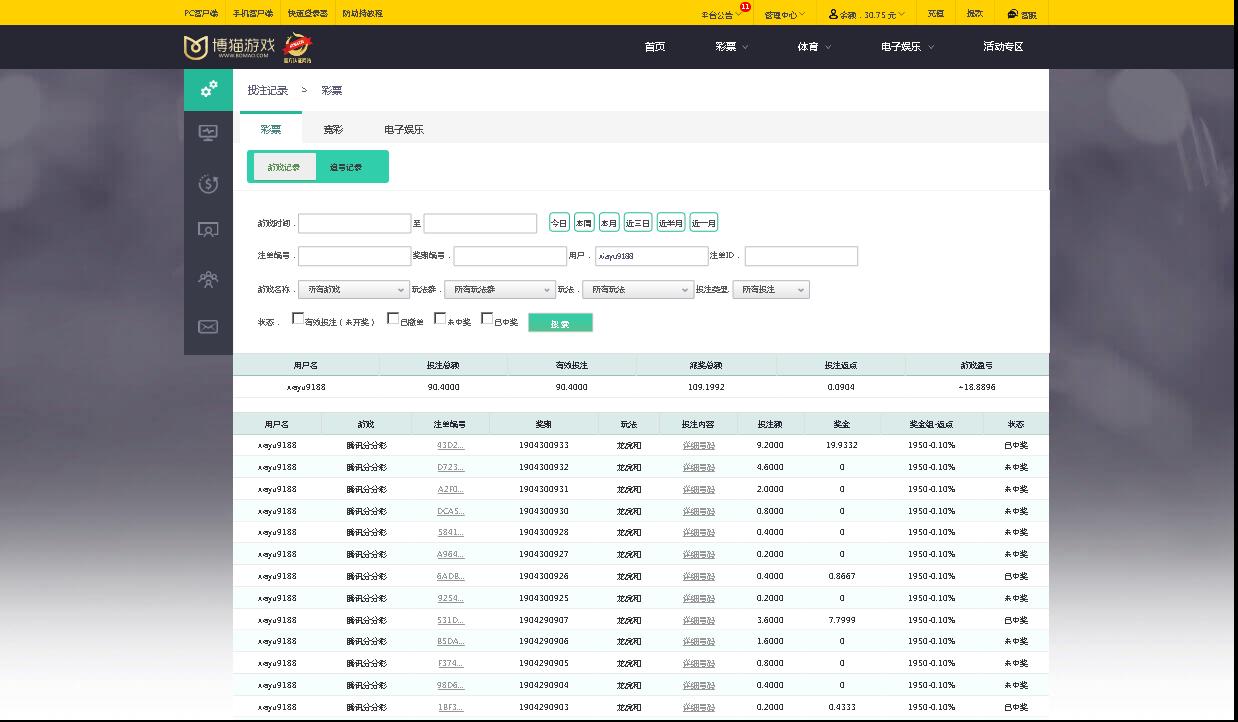Screen dimensions: 1238x722
Task: Click the 19.9332 prize amount cell
Action: (842, 445)
